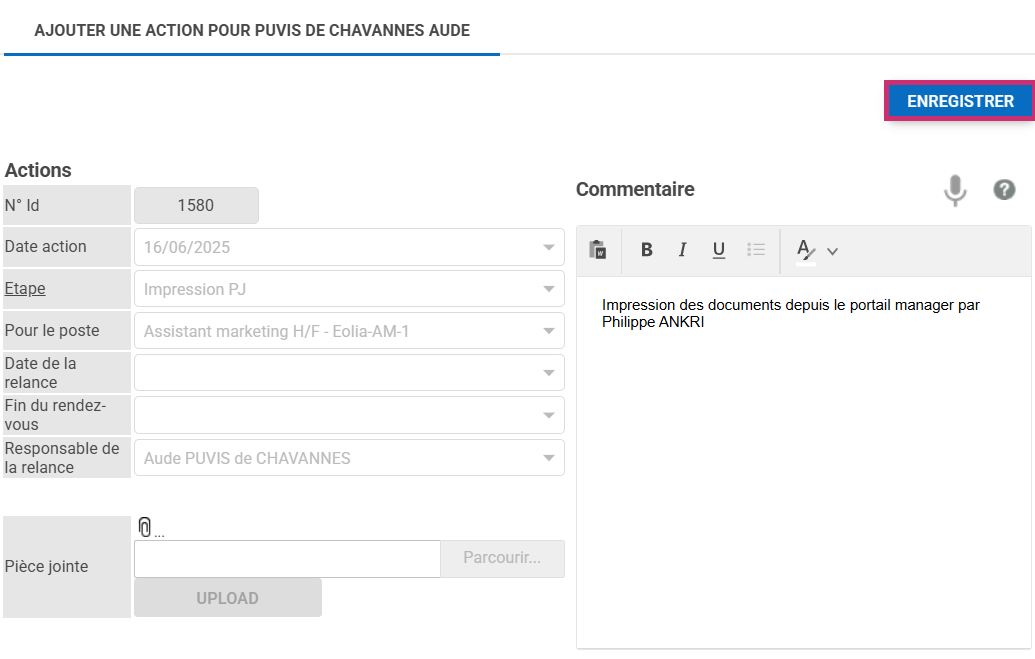
Task: Click the paperclip attachment icon
Action: (145, 527)
